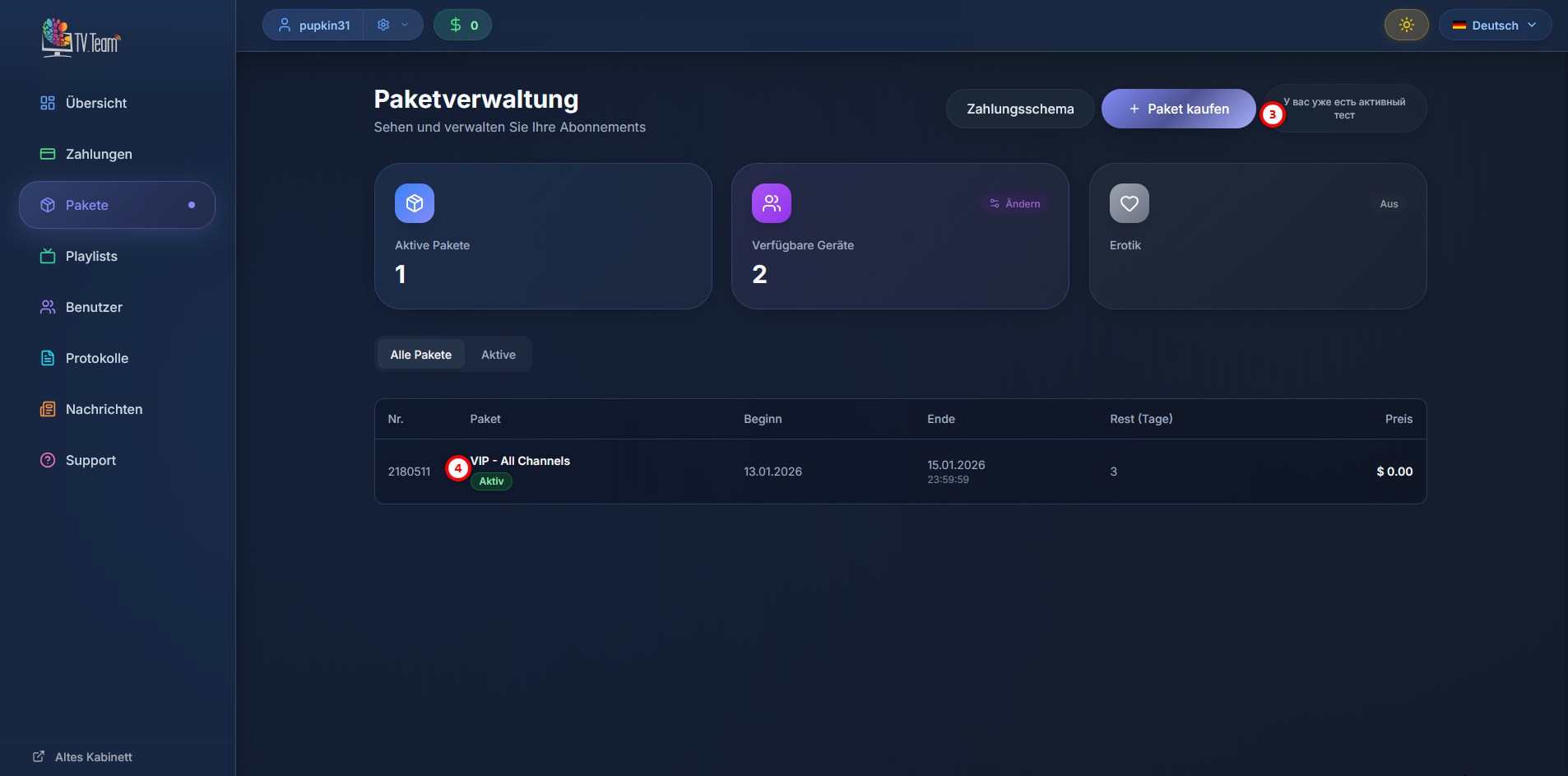The image size is (1568, 776).
Task: Click the Benutzer users icon
Action: pyautogui.click(x=48, y=307)
